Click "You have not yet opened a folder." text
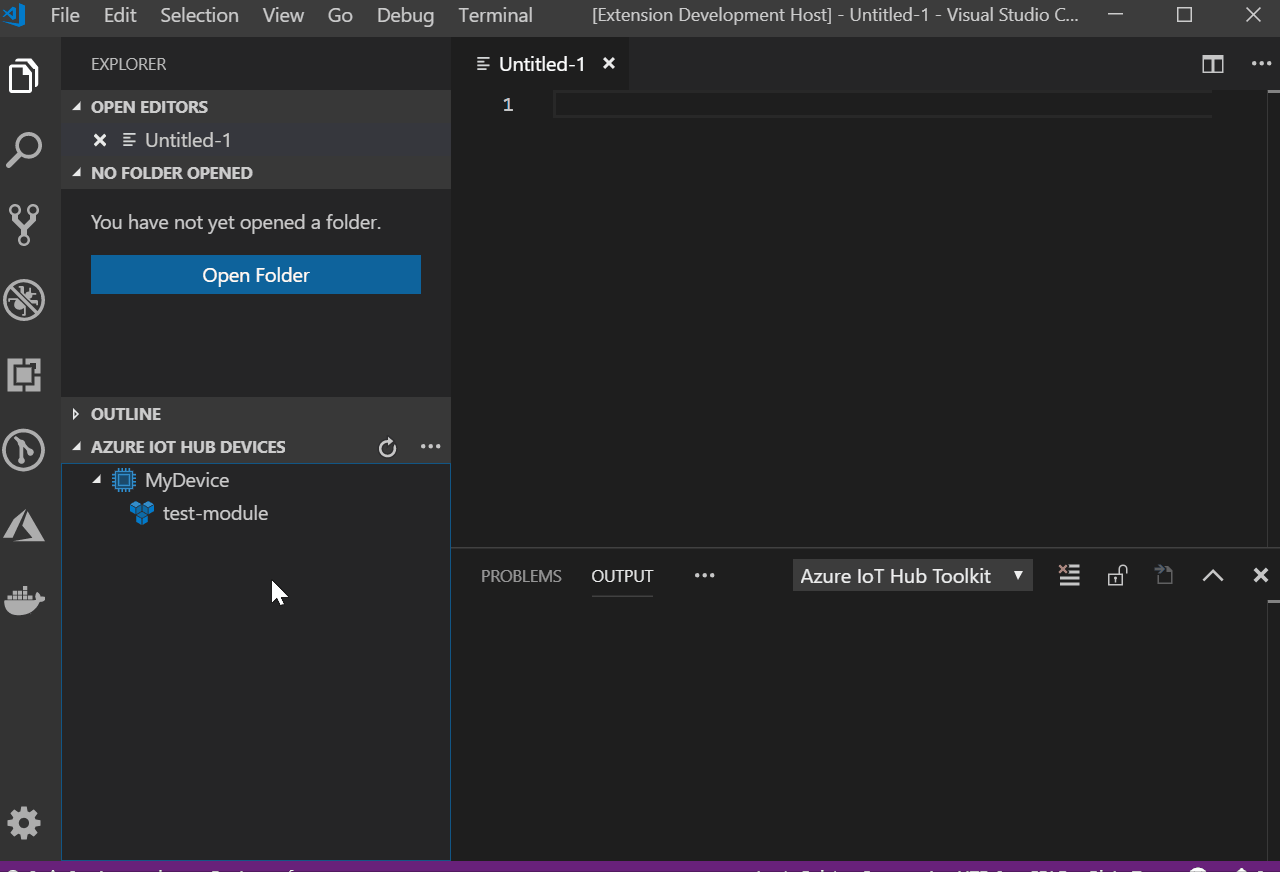The height and width of the screenshot is (872, 1280). [x=236, y=222]
